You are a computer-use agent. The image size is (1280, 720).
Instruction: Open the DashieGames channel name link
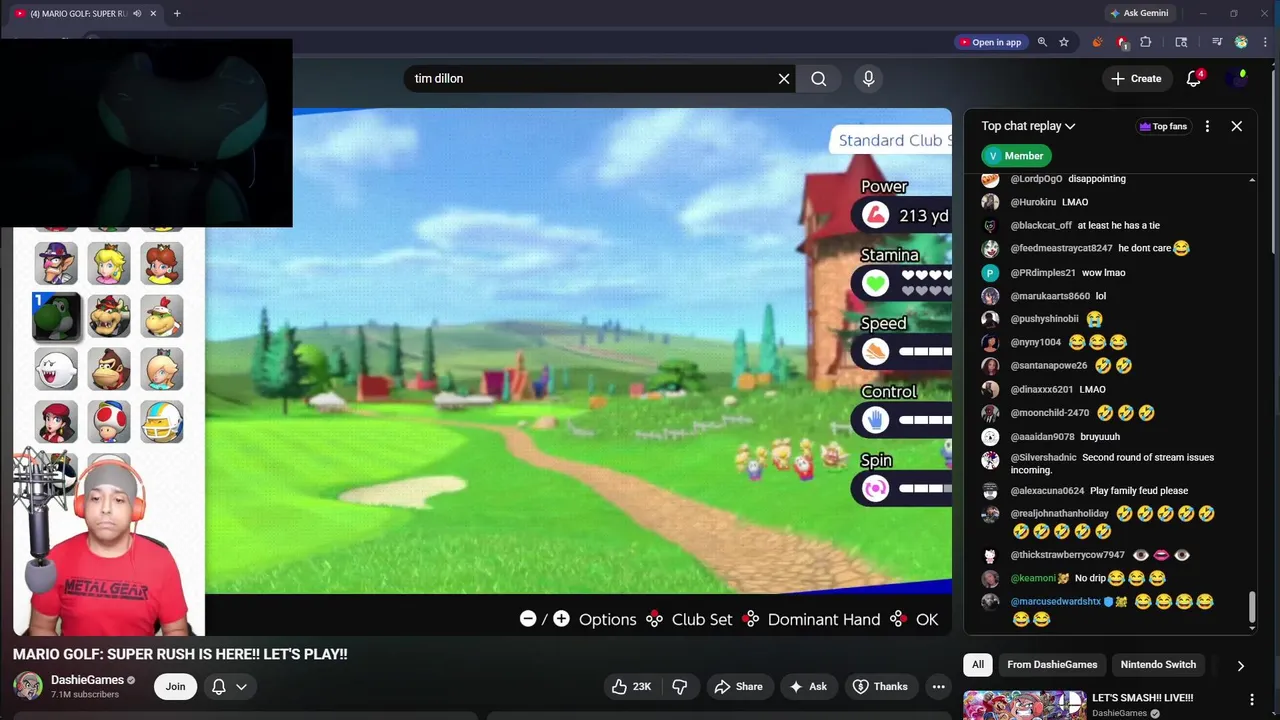87,680
